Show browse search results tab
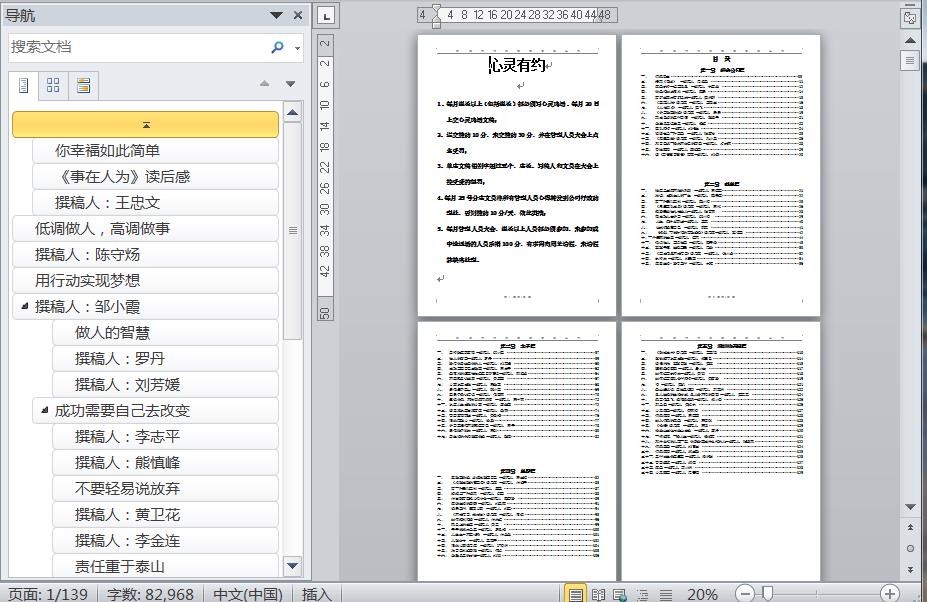This screenshot has height=602, width=927. point(83,86)
